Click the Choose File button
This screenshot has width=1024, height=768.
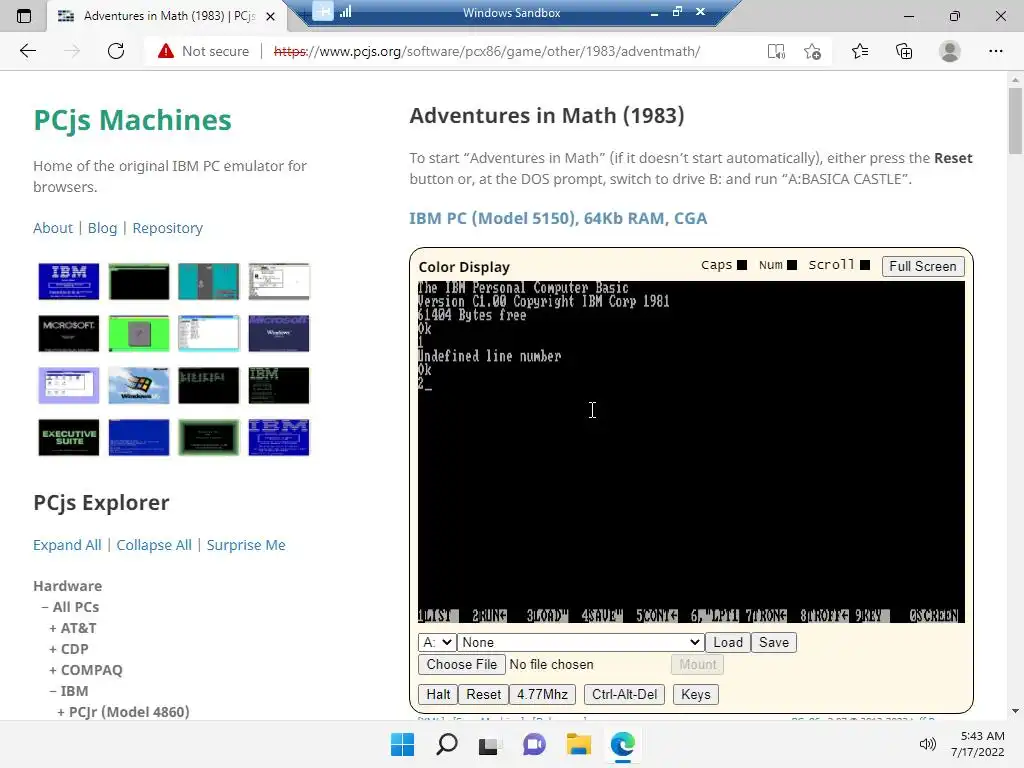(462, 665)
